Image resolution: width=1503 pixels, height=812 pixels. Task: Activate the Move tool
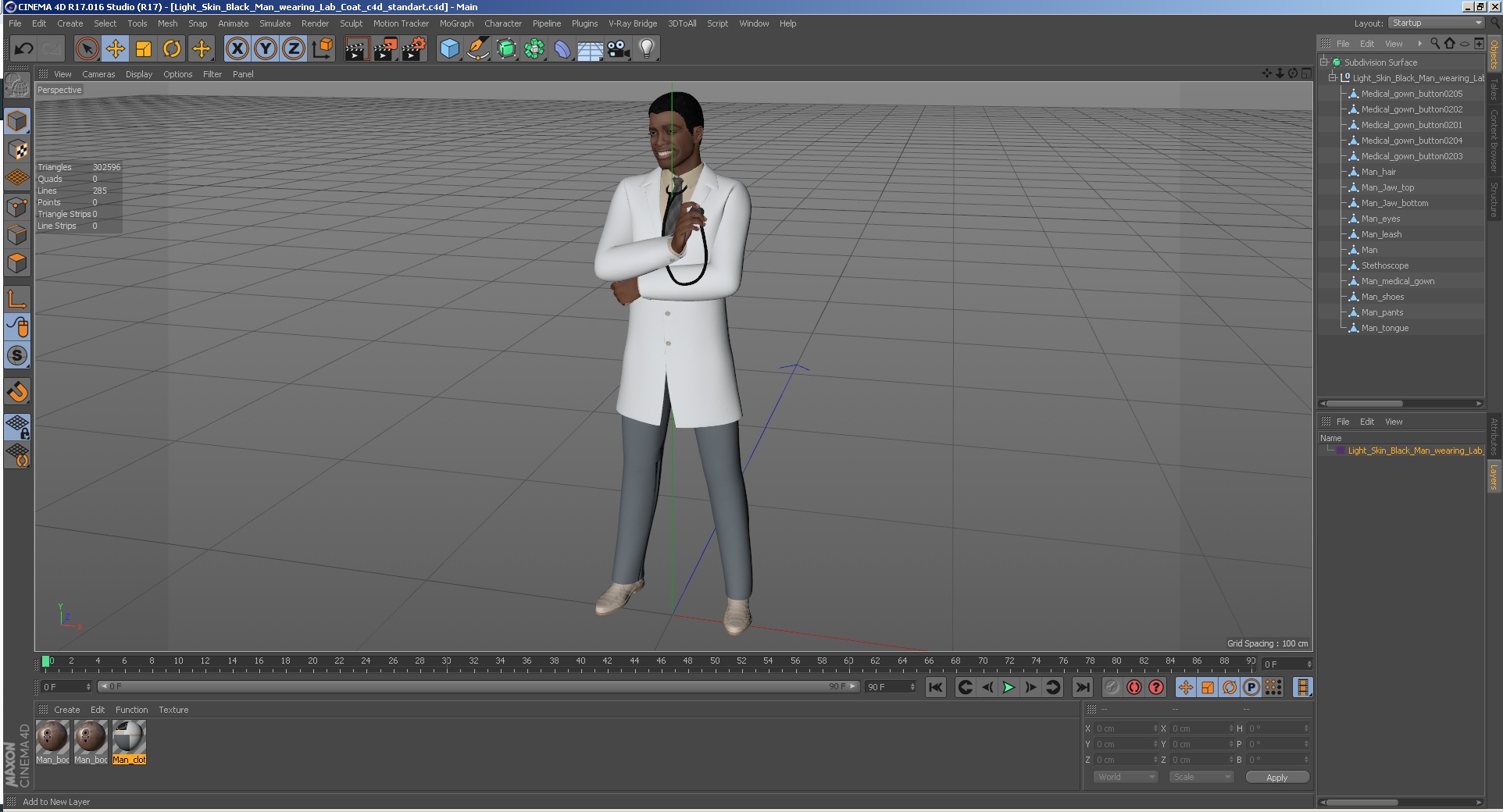[116, 49]
